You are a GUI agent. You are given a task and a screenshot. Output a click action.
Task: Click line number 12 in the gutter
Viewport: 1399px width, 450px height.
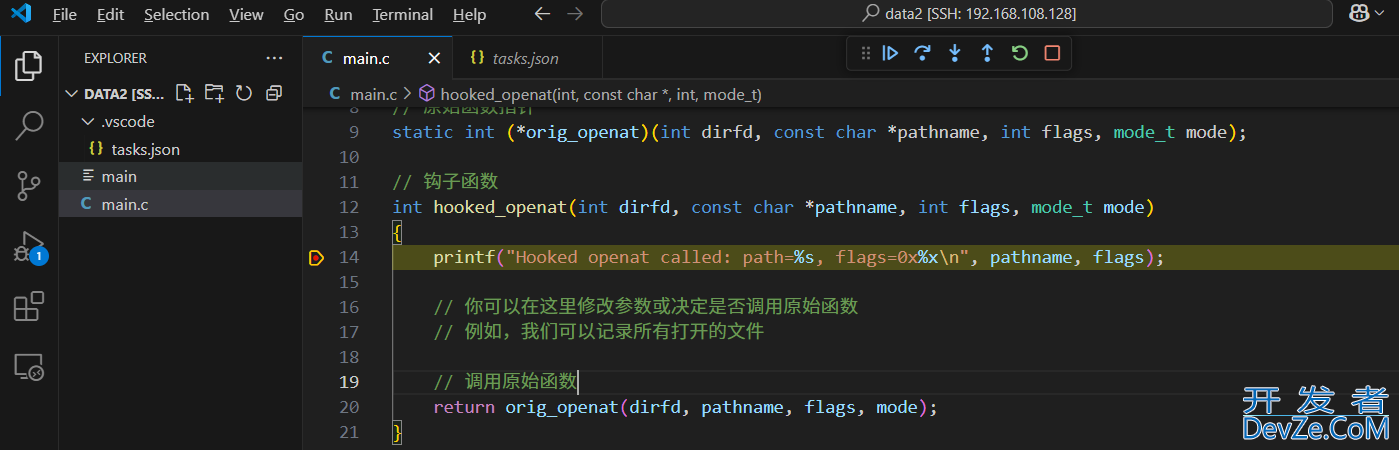(x=349, y=207)
